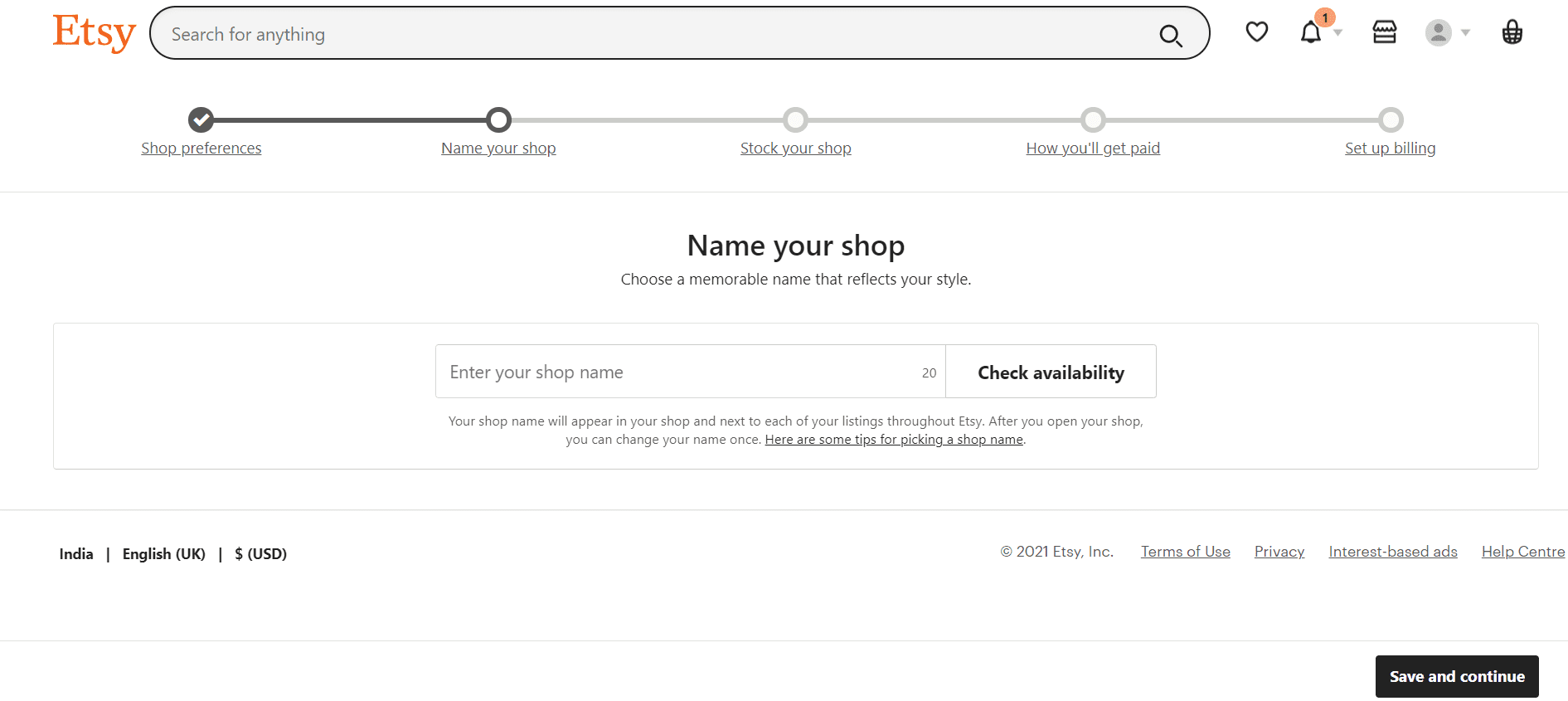Viewport: 1568px width, 701px height.
Task: Click the 20 character counter
Action: point(930,373)
